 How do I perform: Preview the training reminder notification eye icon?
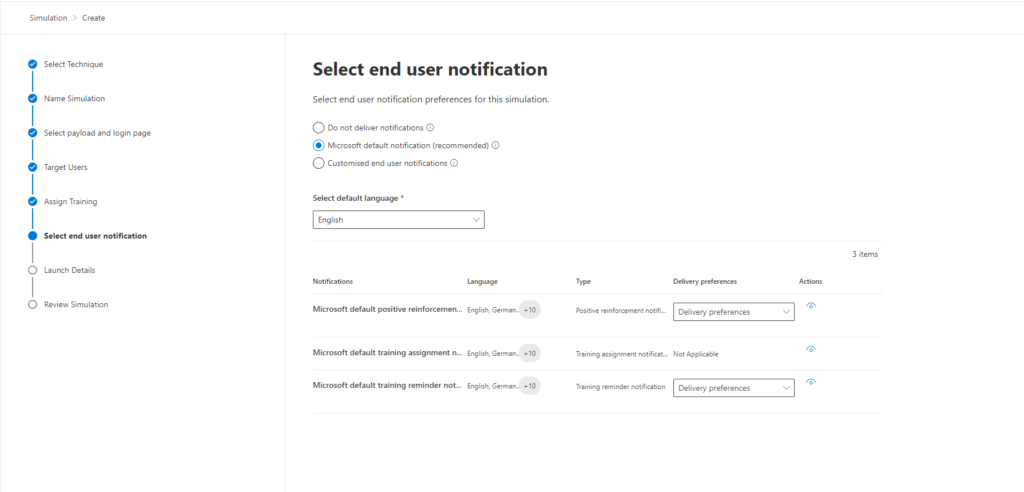tap(810, 382)
